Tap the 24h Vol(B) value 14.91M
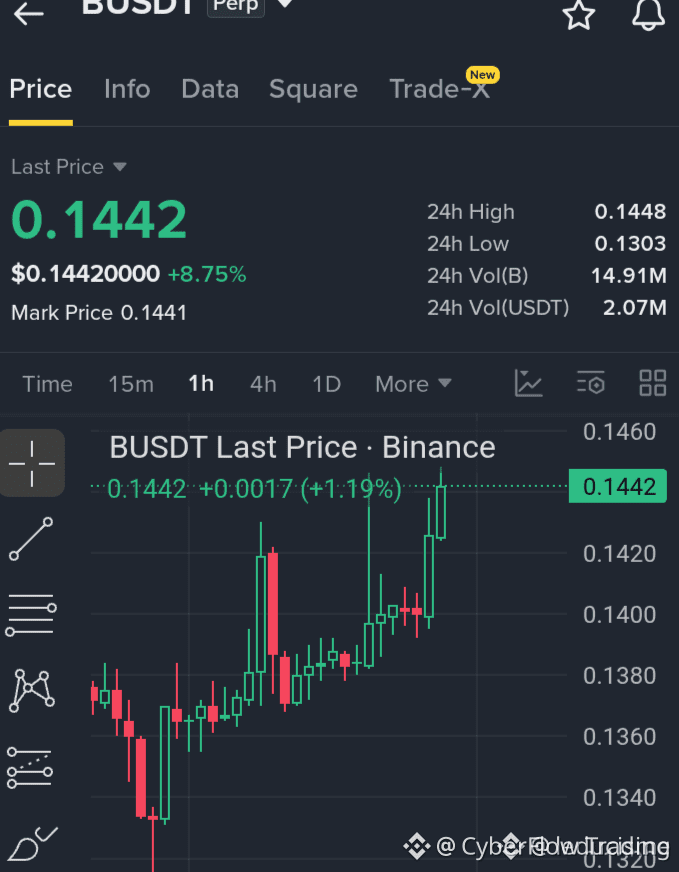Image resolution: width=679 pixels, height=872 pixels. tap(628, 276)
